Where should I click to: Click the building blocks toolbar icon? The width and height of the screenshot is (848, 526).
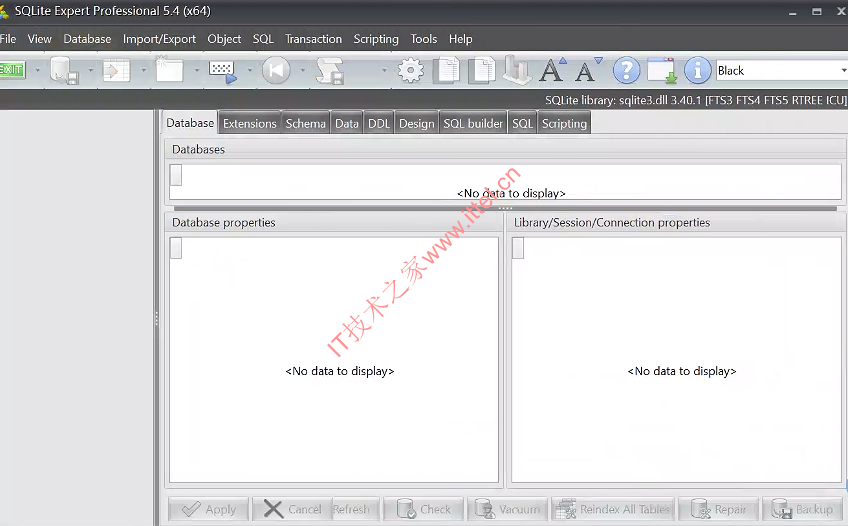pyautogui.click(x=517, y=70)
